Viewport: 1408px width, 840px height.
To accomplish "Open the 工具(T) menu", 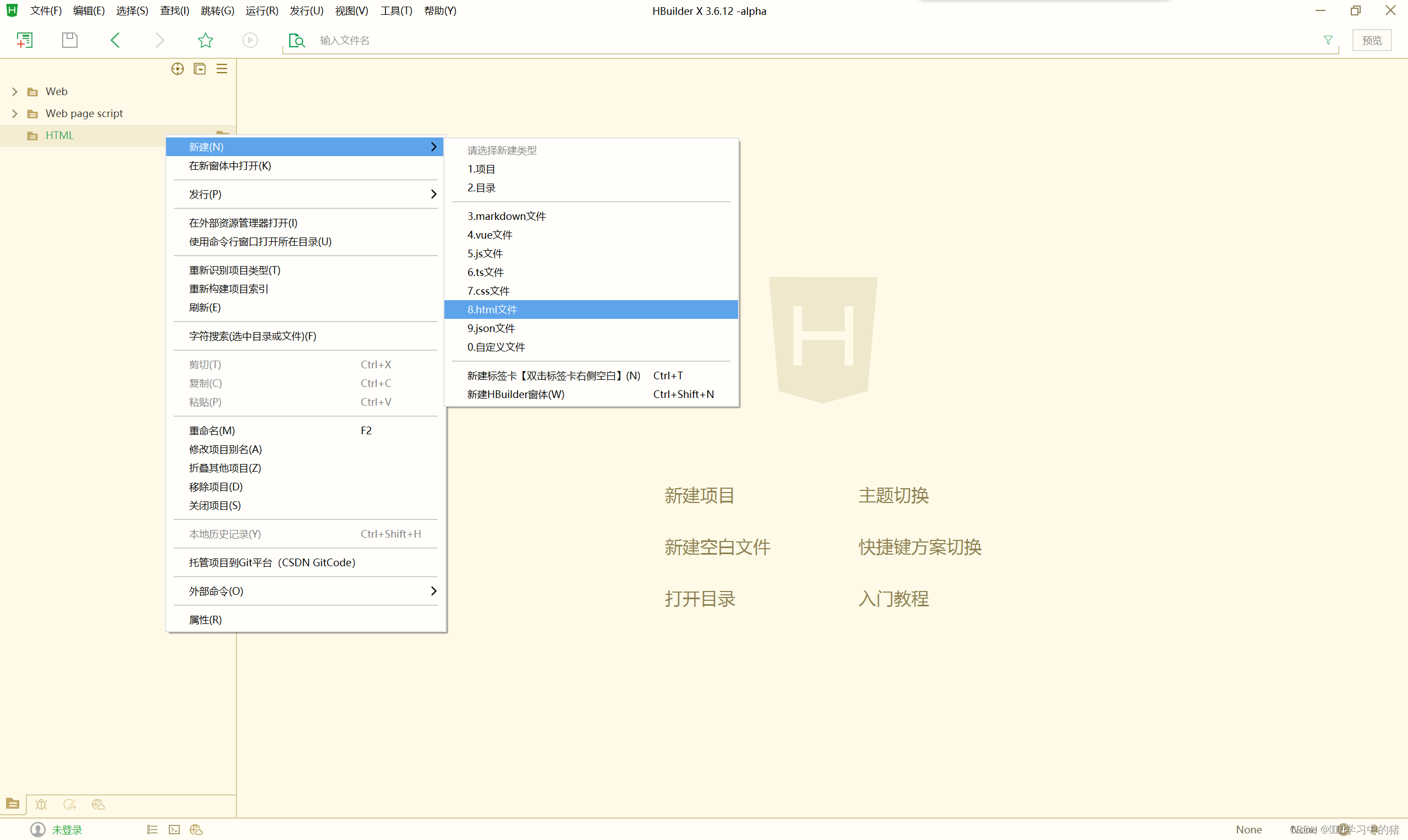I will 397,11.
